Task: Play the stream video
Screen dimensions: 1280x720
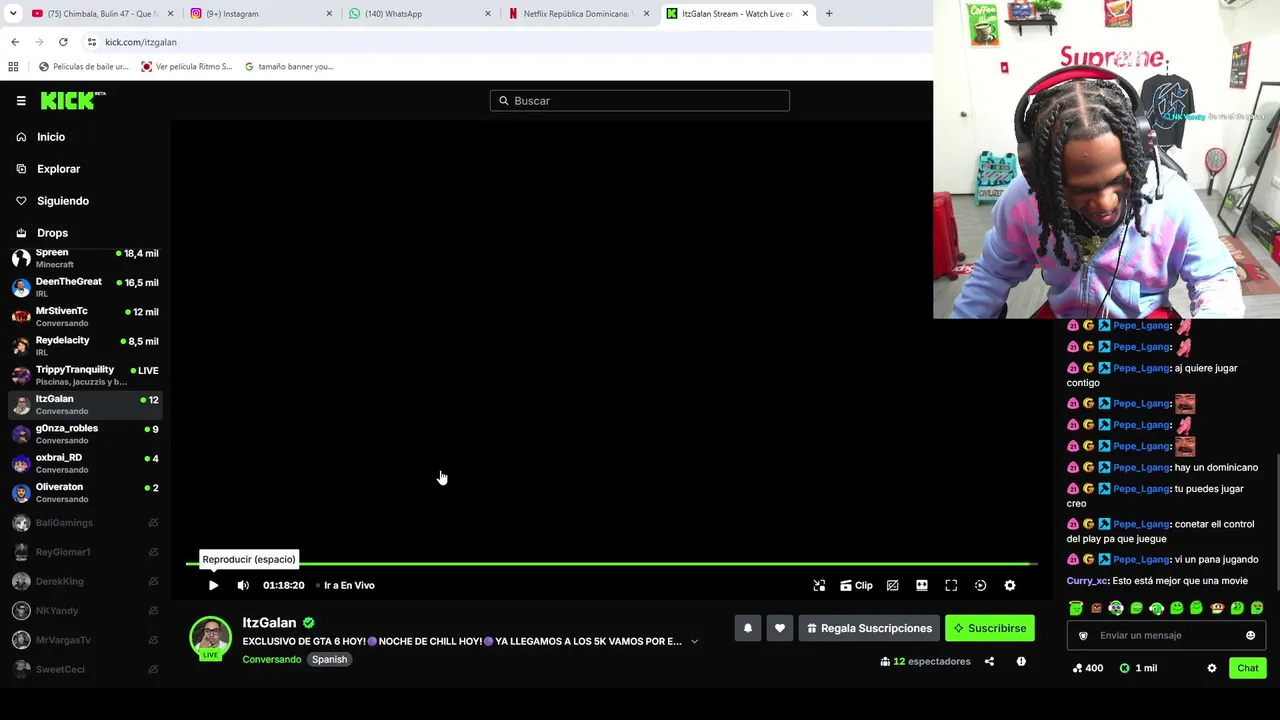Action: (213, 585)
